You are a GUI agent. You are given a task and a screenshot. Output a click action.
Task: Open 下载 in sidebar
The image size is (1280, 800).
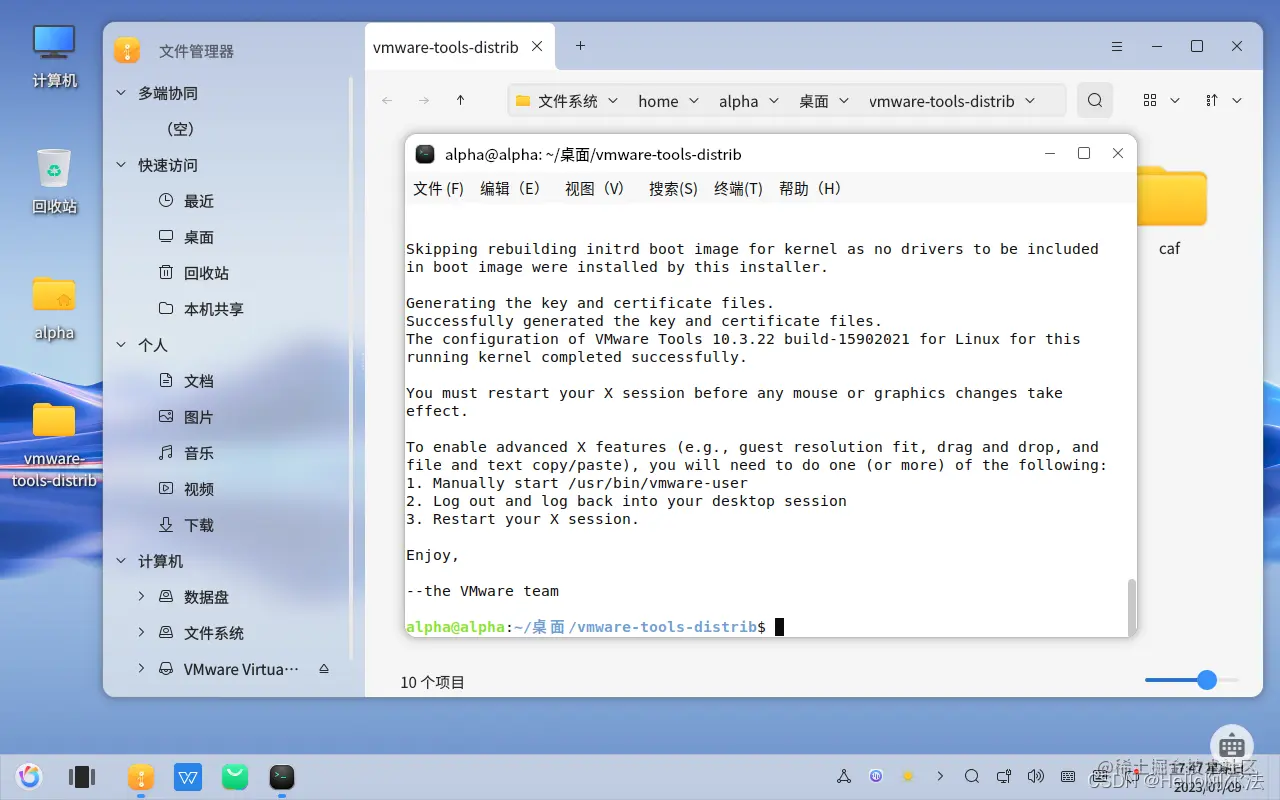pyautogui.click(x=199, y=525)
